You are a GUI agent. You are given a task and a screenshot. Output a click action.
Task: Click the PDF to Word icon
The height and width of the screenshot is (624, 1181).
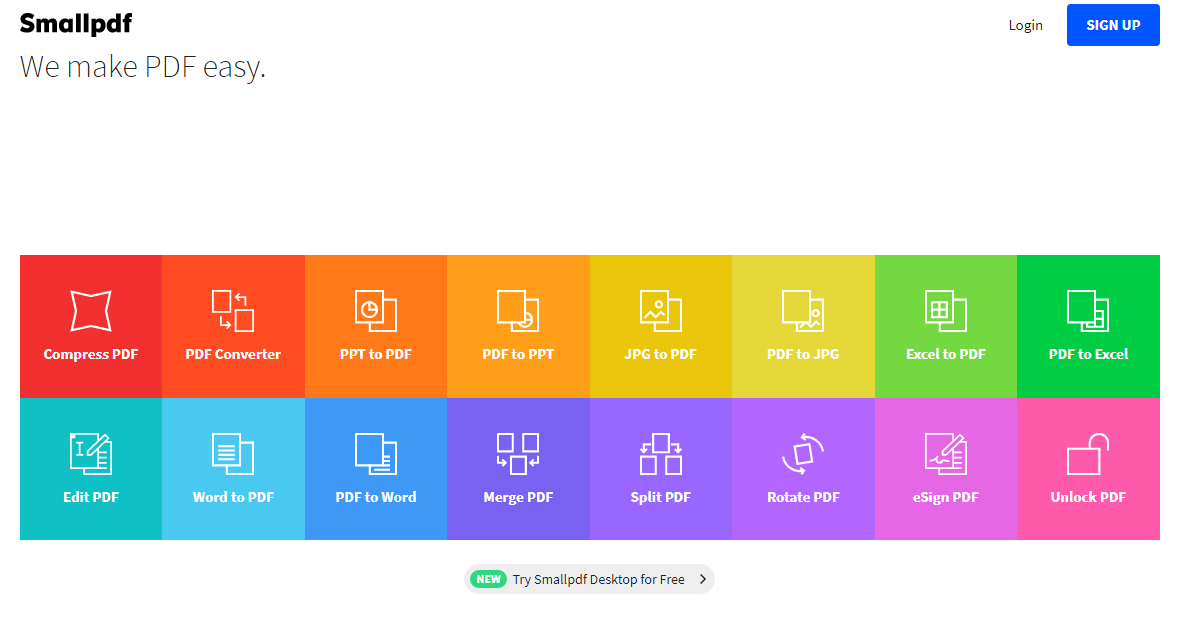point(376,454)
